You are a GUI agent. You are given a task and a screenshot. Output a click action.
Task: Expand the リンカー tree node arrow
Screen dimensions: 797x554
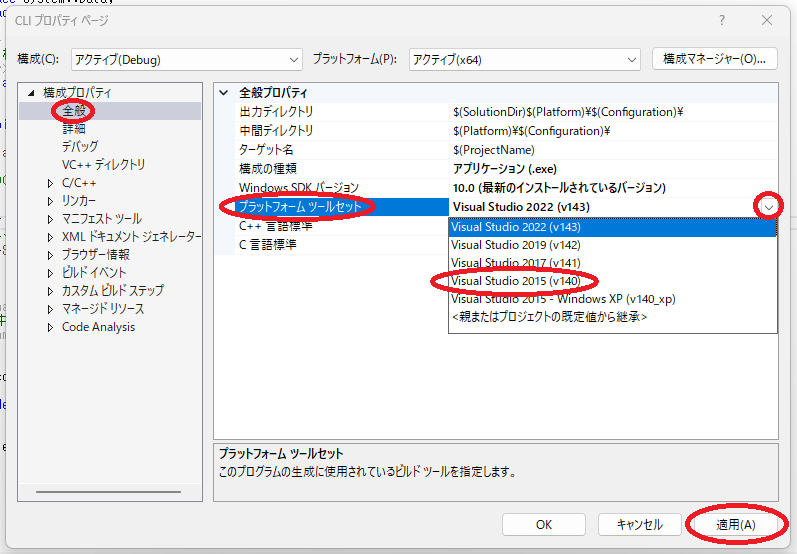tap(51, 201)
